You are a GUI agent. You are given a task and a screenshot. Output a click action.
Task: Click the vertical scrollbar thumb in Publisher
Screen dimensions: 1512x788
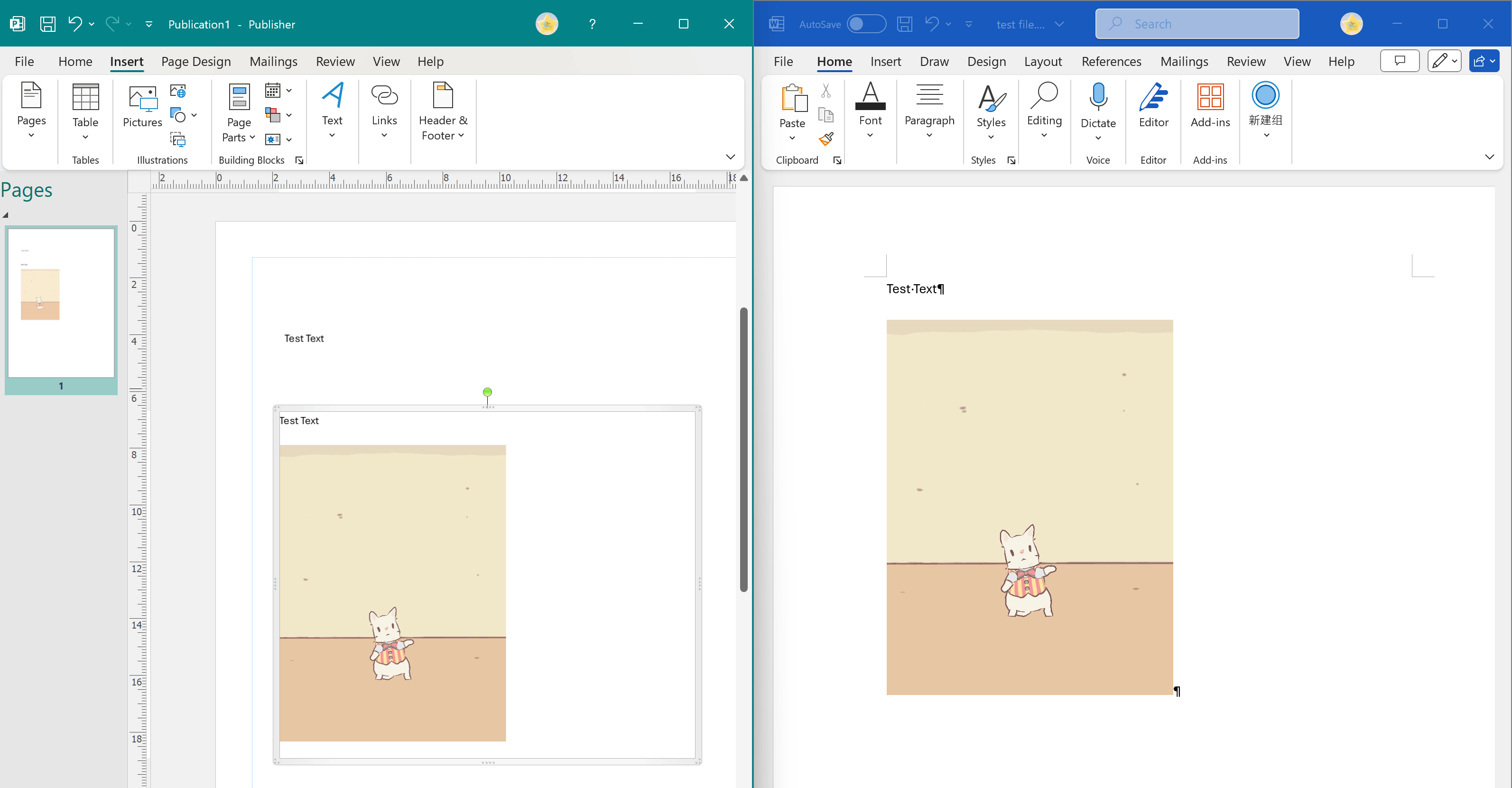[744, 449]
